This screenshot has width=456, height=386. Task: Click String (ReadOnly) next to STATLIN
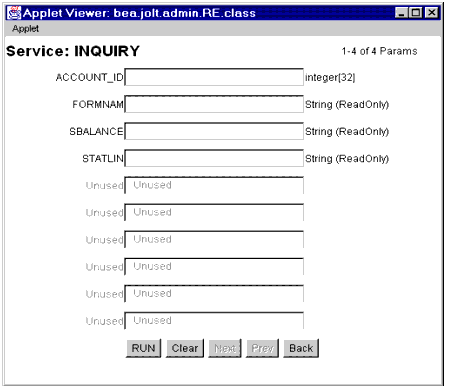347,159
